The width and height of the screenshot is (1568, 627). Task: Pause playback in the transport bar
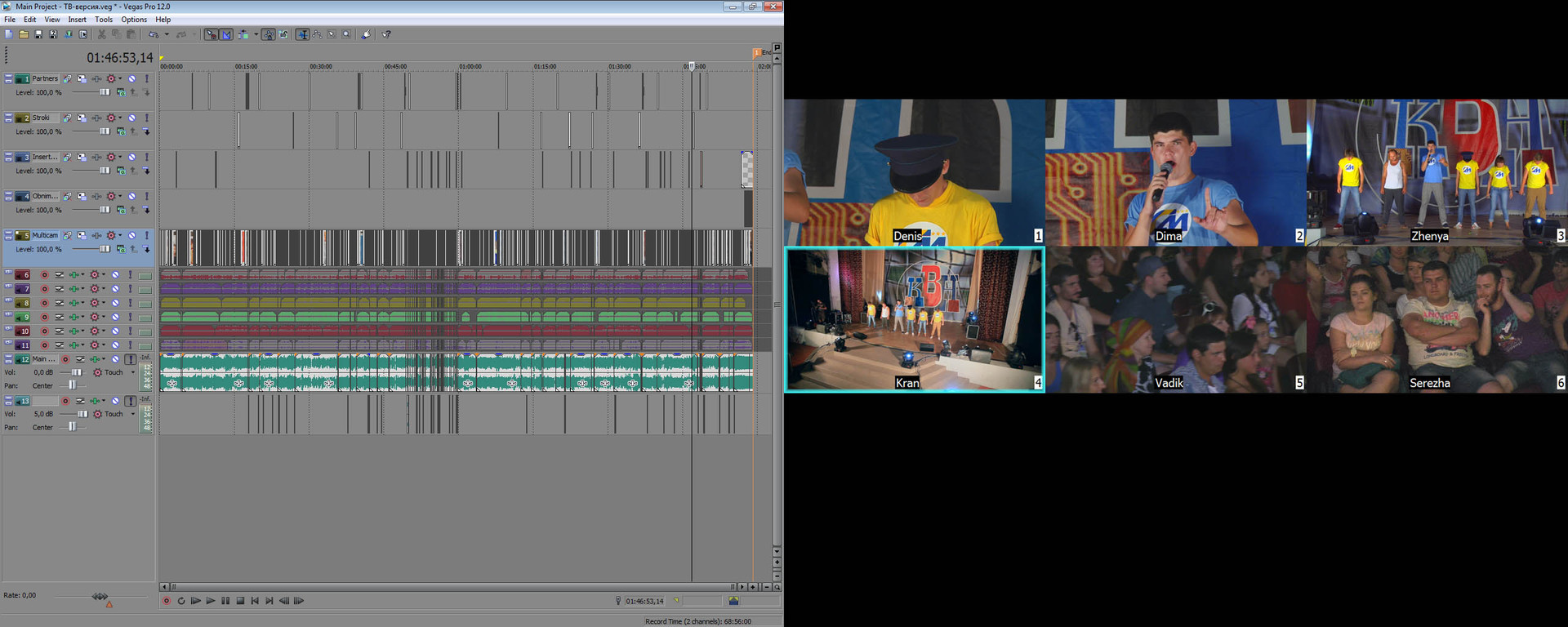pyautogui.click(x=225, y=601)
